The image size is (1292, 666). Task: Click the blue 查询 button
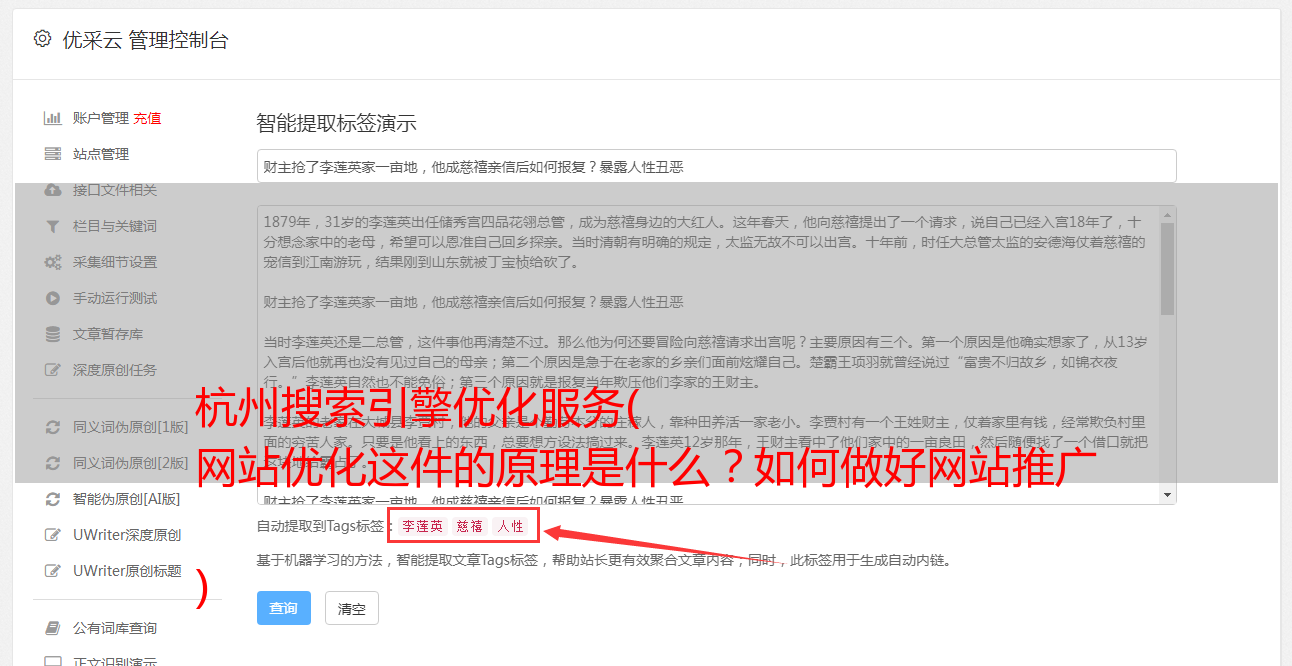tap(284, 608)
